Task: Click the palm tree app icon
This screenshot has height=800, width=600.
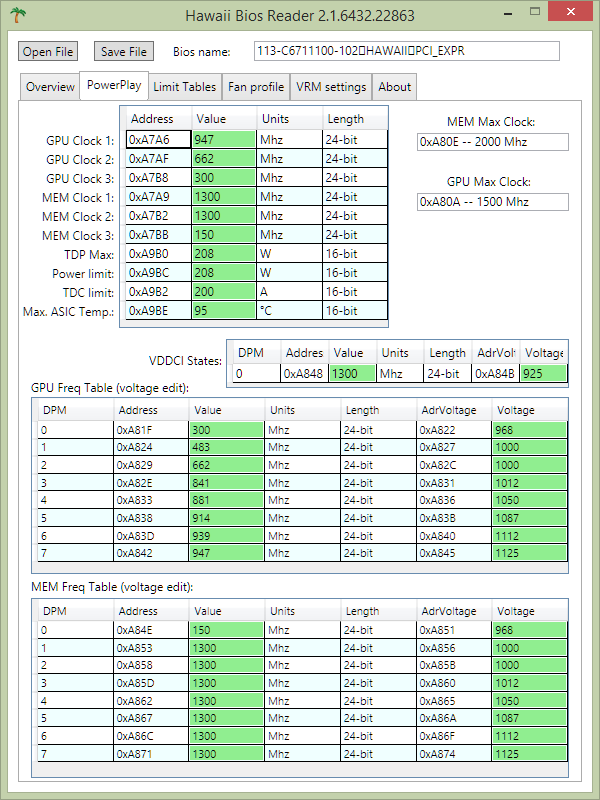Action: click(18, 14)
